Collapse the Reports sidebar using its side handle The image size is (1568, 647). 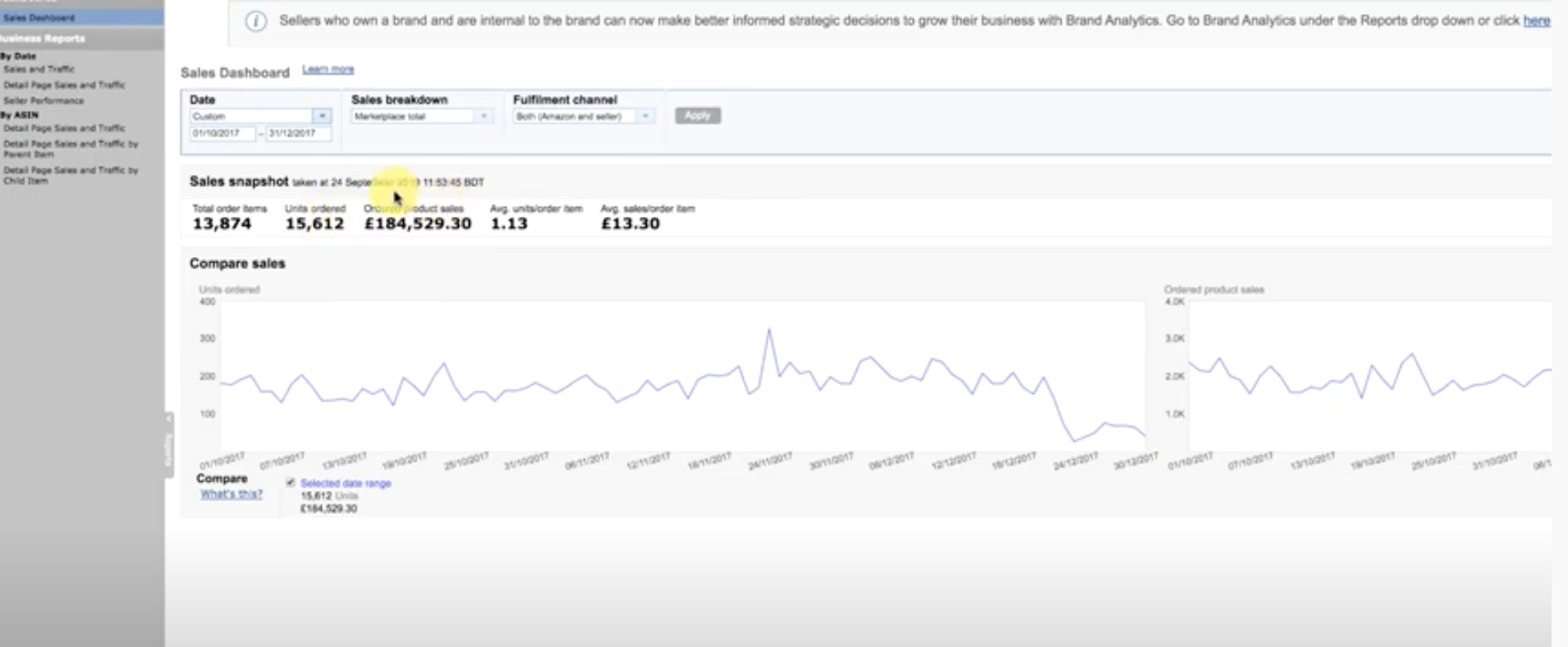tap(168, 445)
